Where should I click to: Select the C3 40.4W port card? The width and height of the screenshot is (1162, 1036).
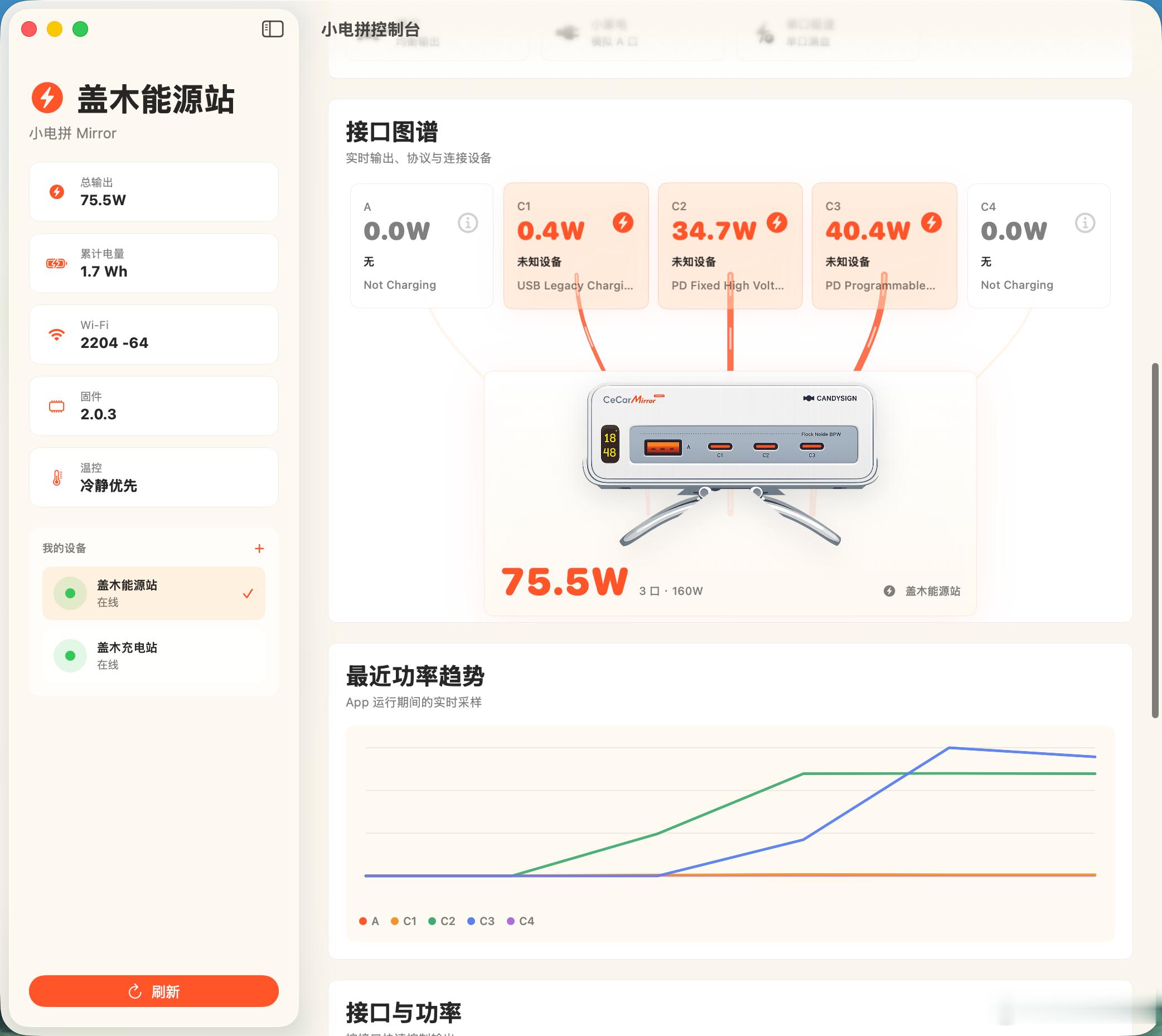[884, 246]
